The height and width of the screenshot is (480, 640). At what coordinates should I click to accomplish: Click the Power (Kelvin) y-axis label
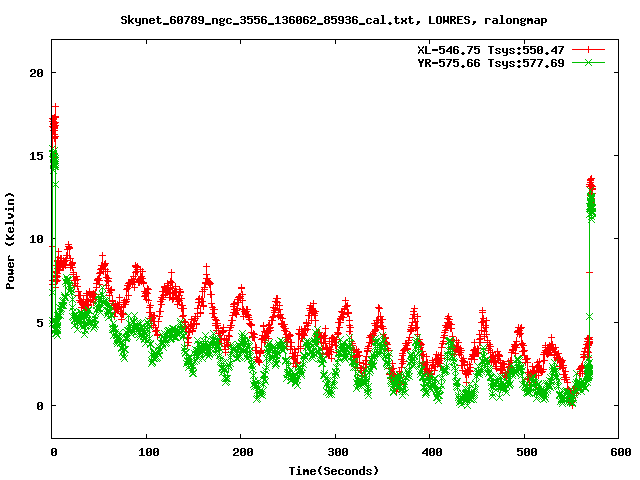point(10,241)
